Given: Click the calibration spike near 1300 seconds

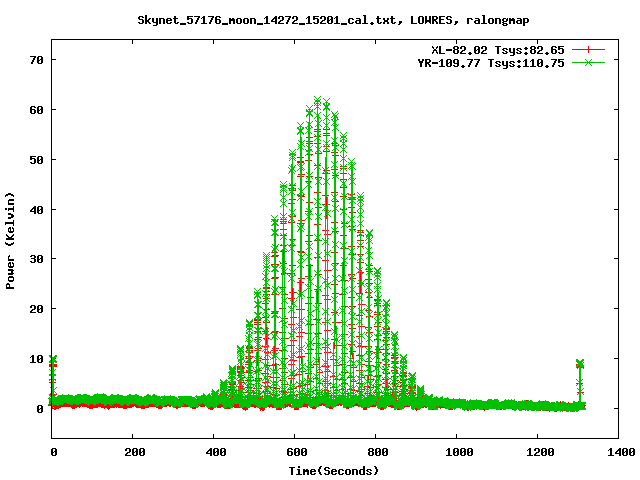Looking at the screenshot, I should coord(580,382).
